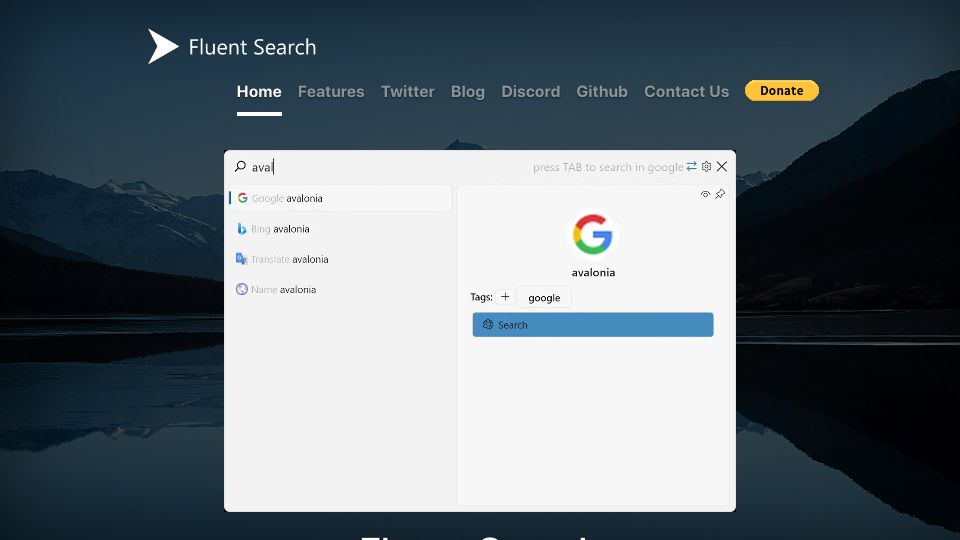This screenshot has width=960, height=540.
Task: Click the globe icon beside Name avalonia
Action: [242, 289]
